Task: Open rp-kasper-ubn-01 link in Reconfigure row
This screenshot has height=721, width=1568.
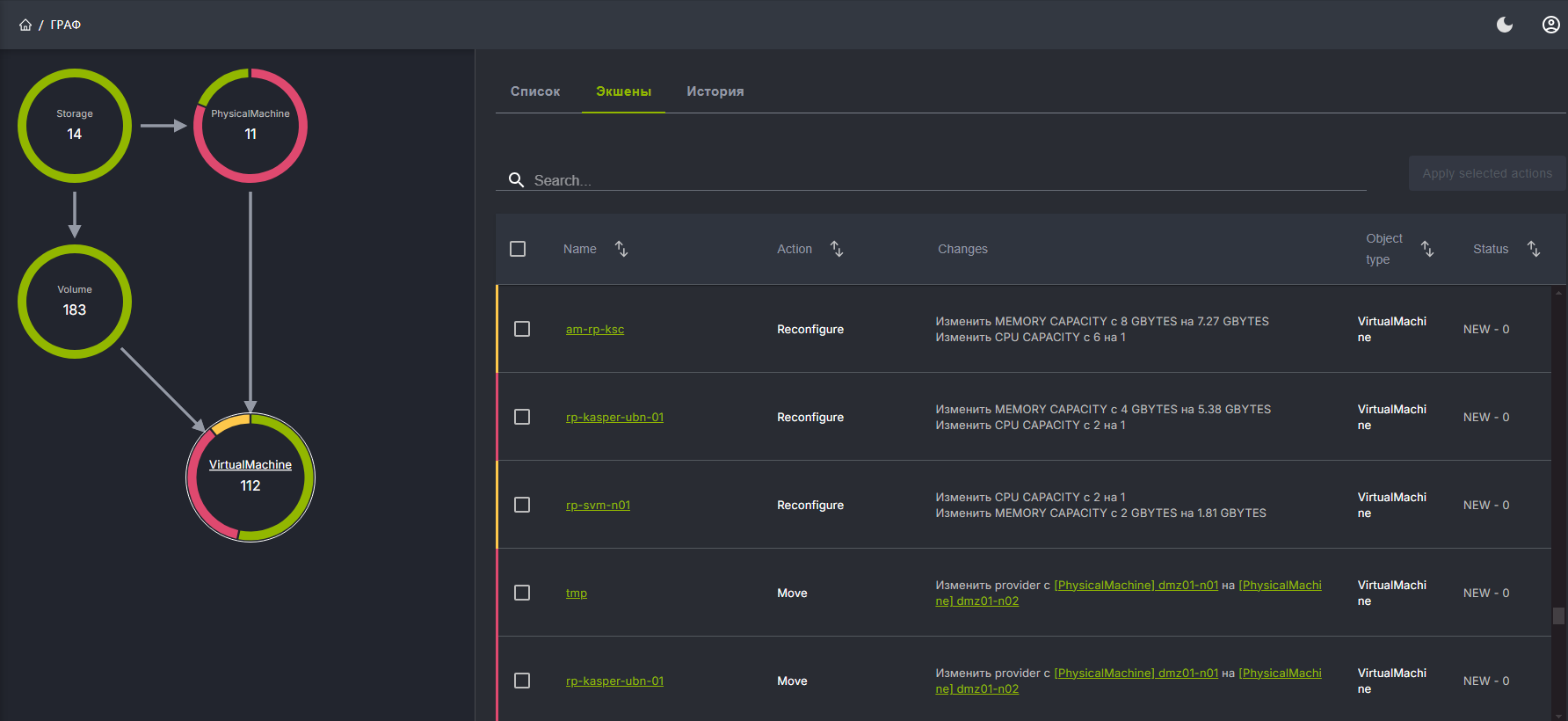Action: (615, 417)
